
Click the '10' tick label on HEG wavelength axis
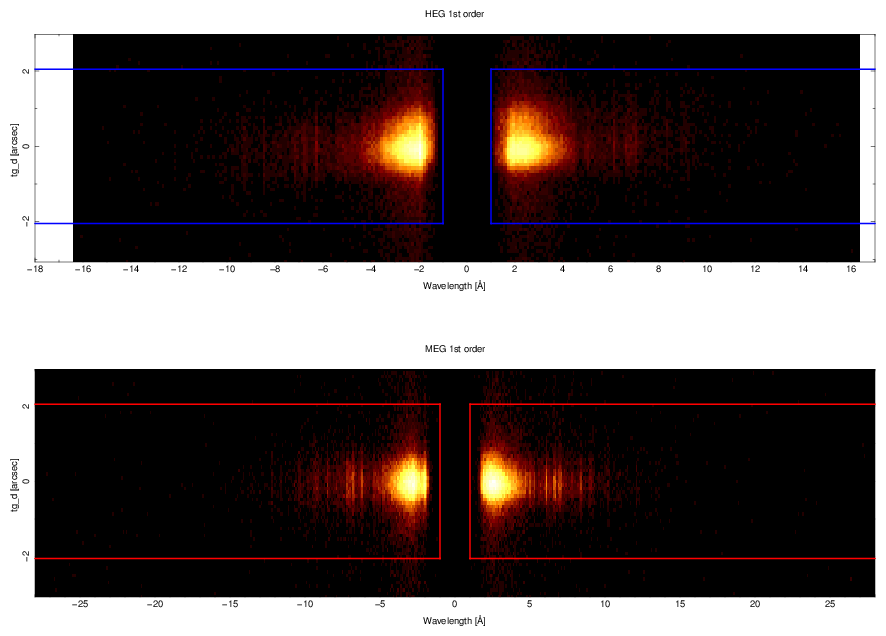coord(707,269)
